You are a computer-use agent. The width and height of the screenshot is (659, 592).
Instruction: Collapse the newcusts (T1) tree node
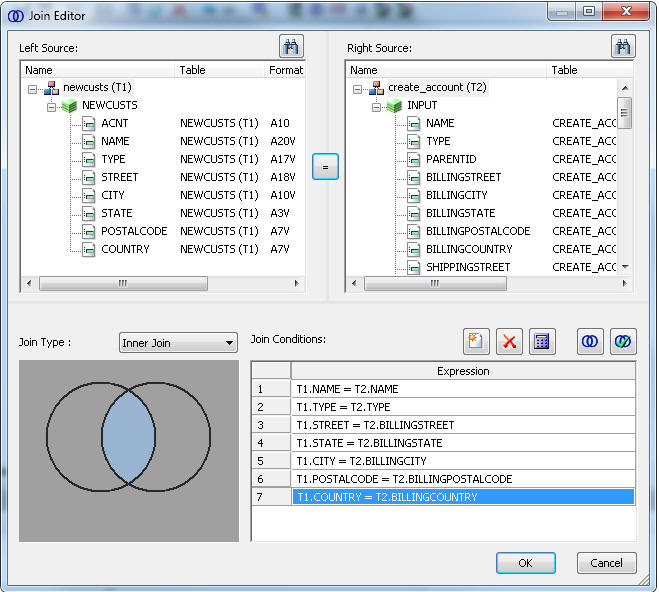(x=32, y=89)
